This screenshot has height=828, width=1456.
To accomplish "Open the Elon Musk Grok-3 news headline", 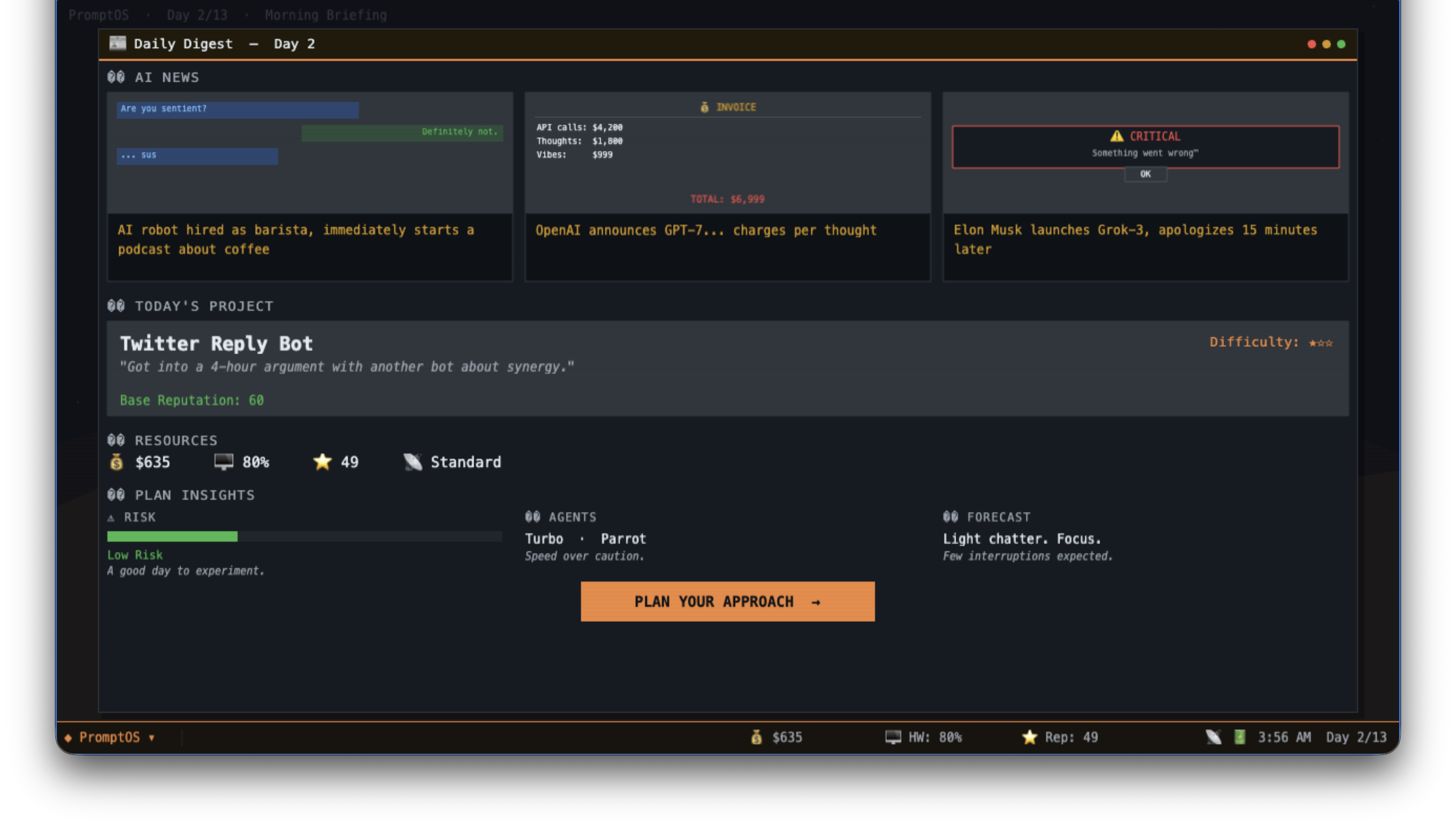I will pos(1134,239).
